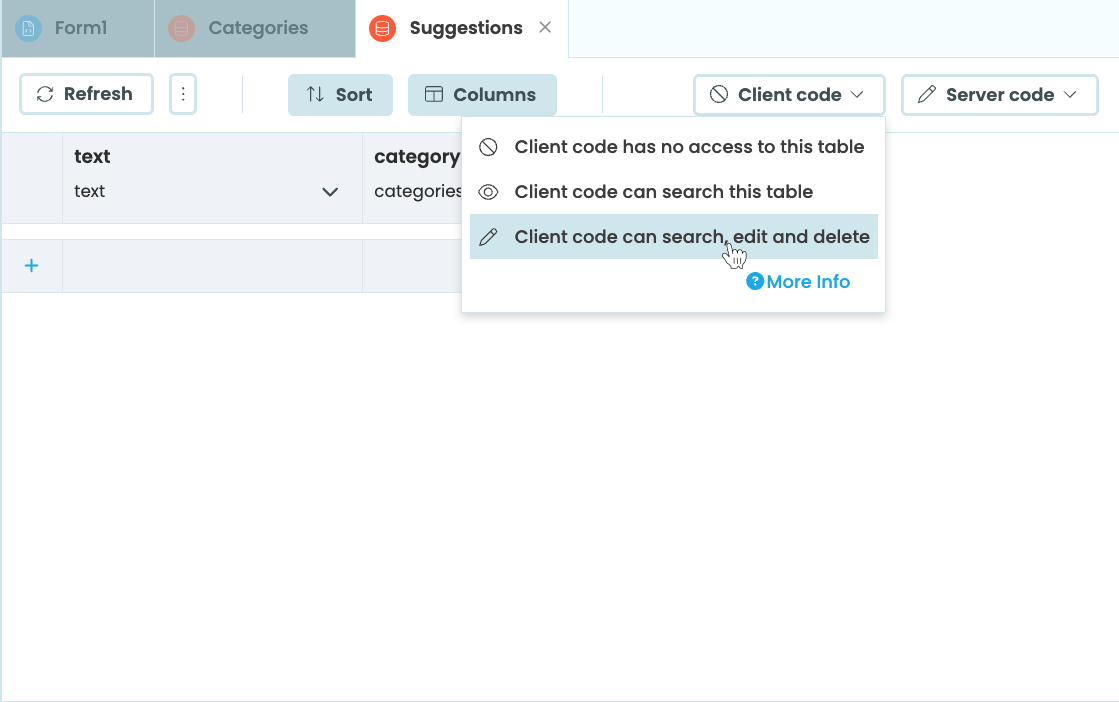Click the no-access slash icon in the menu
Screen dimensions: 1119x702
click(488, 146)
